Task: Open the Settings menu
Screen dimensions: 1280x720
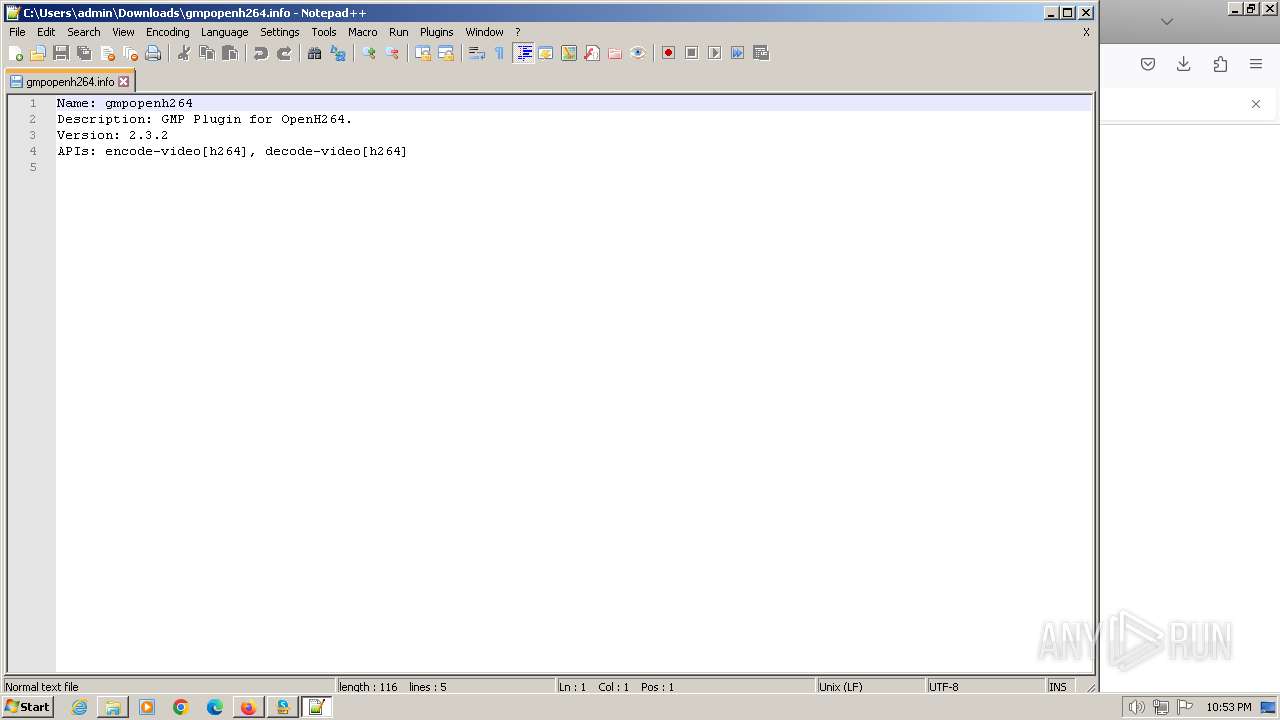Action: pos(280,32)
